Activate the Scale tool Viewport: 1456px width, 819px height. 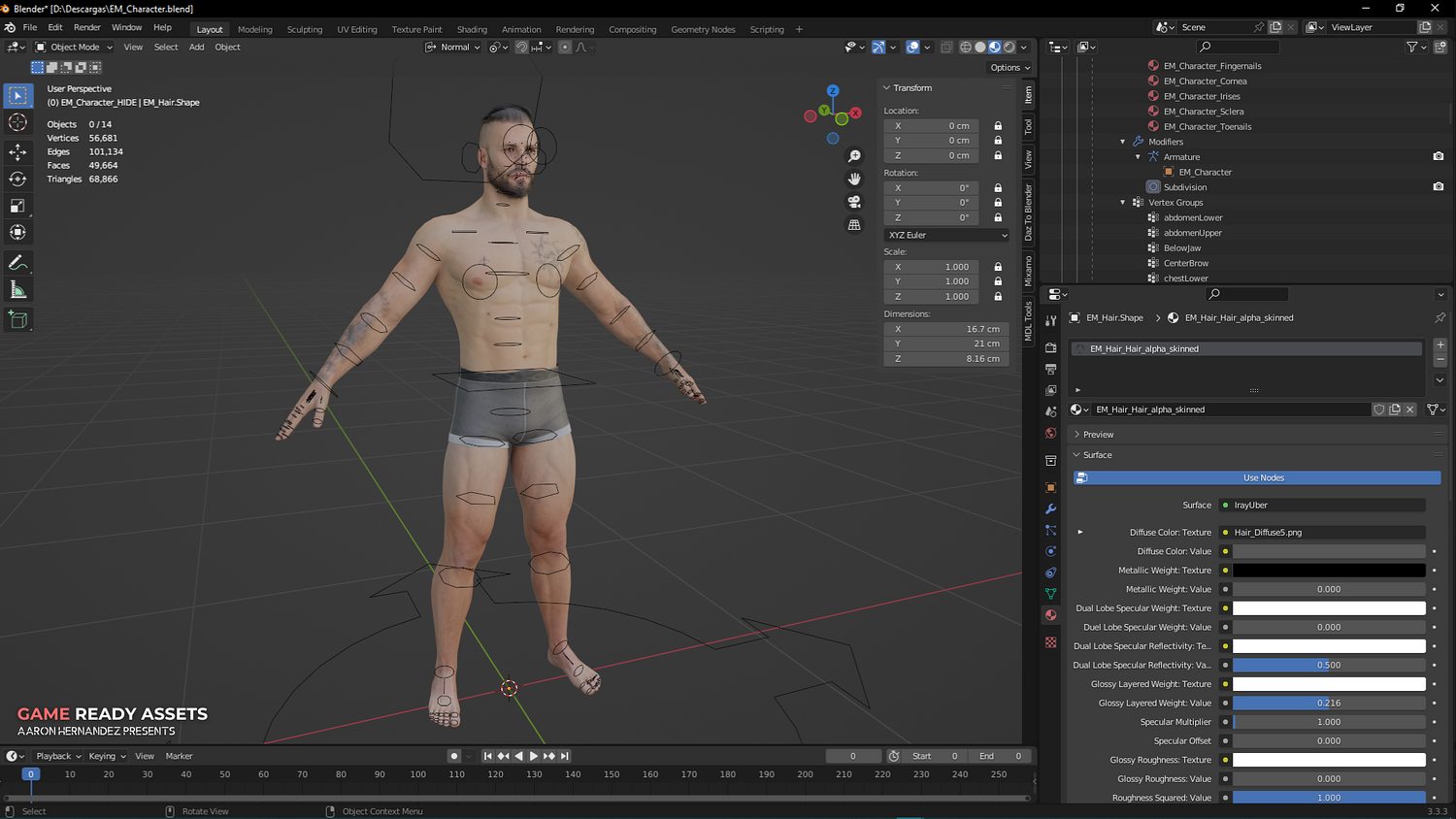click(x=17, y=206)
